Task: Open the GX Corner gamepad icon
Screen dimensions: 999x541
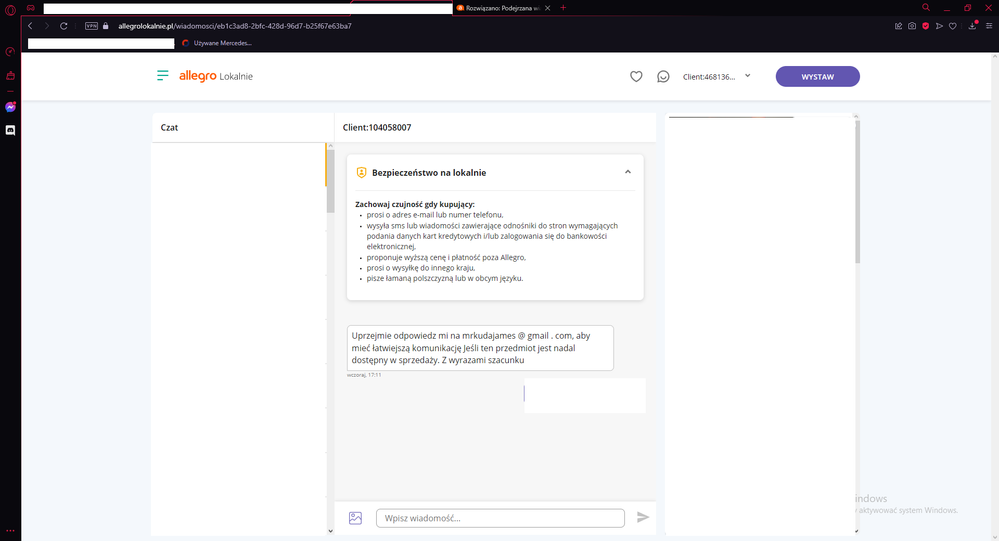Action: coord(31,8)
